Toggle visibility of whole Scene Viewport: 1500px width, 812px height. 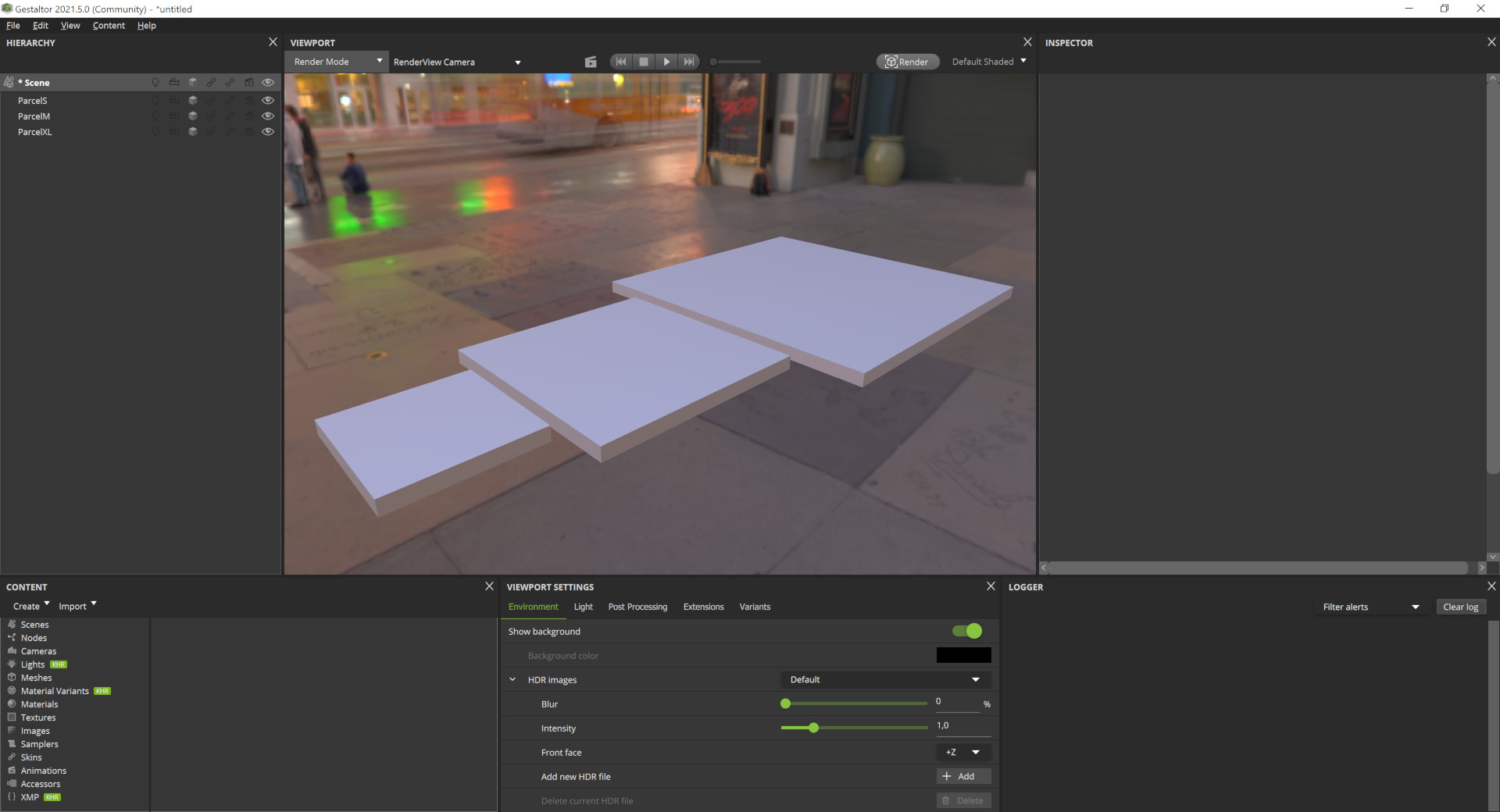coord(268,82)
